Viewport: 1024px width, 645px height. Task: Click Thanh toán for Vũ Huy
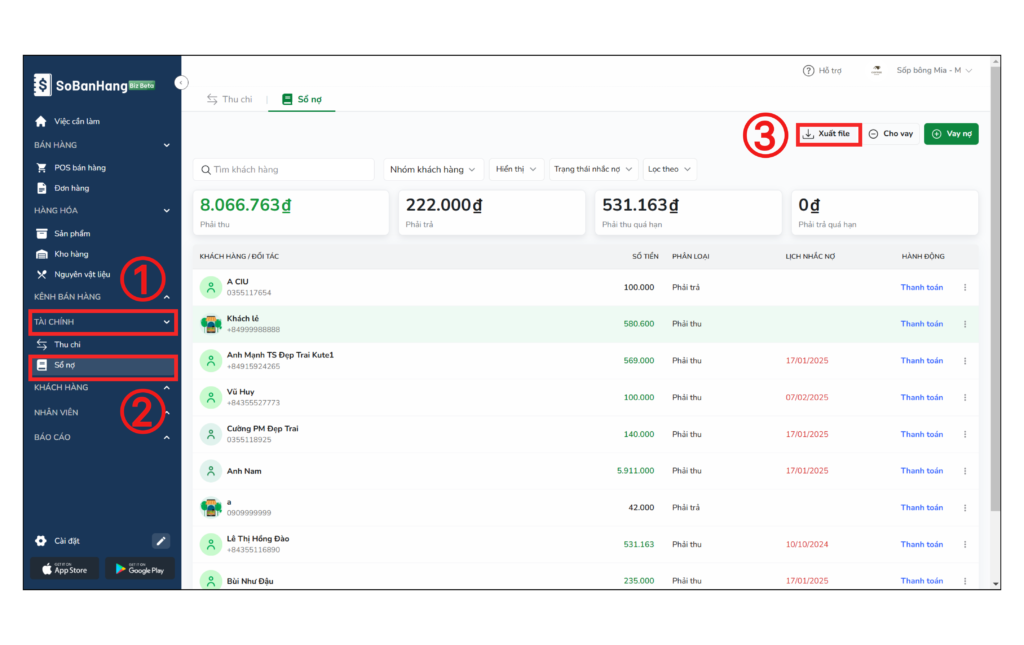tap(921, 397)
